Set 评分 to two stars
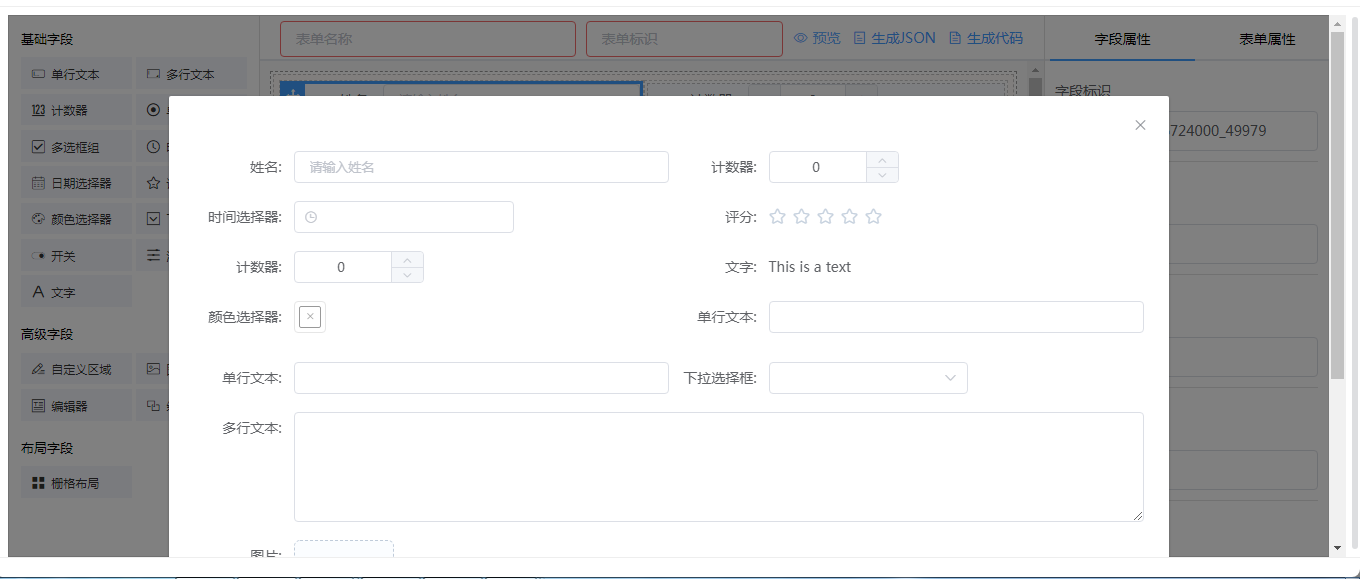The image size is (1360, 579). click(801, 216)
